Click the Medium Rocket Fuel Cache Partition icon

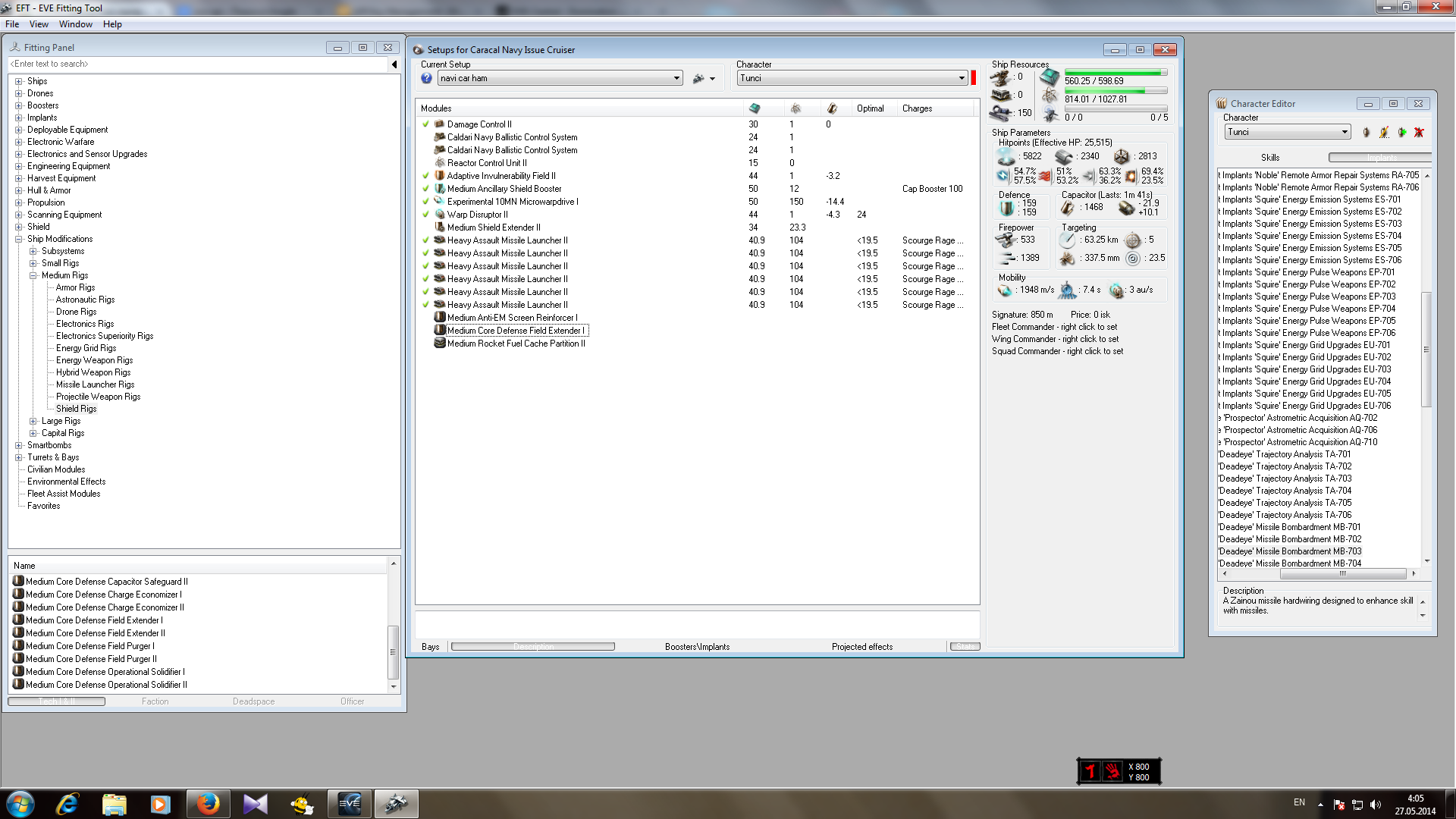439,344
